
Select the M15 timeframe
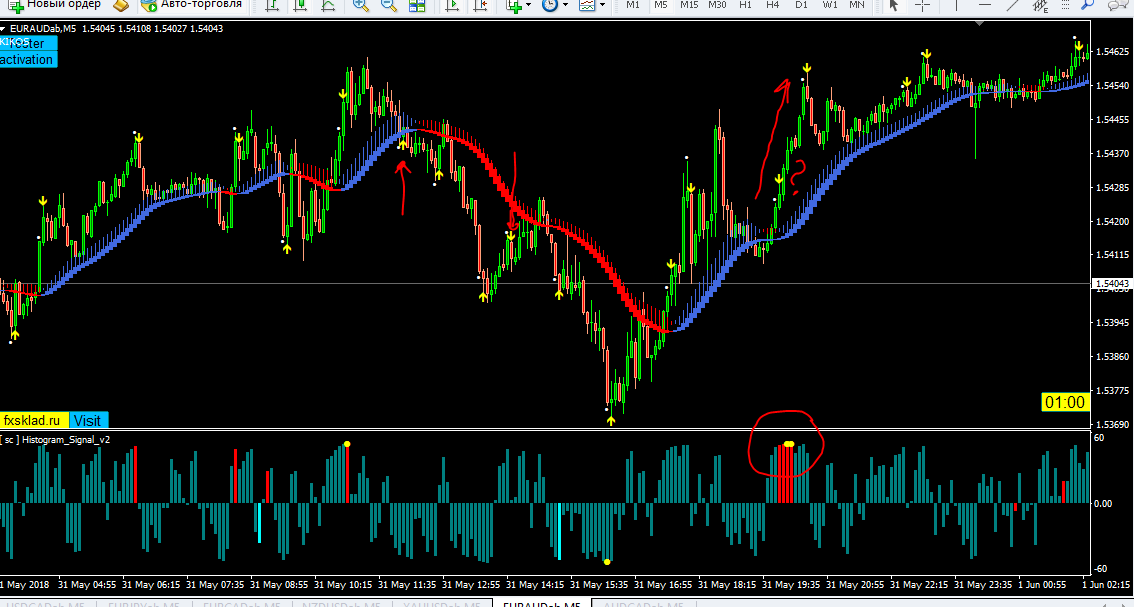688,5
